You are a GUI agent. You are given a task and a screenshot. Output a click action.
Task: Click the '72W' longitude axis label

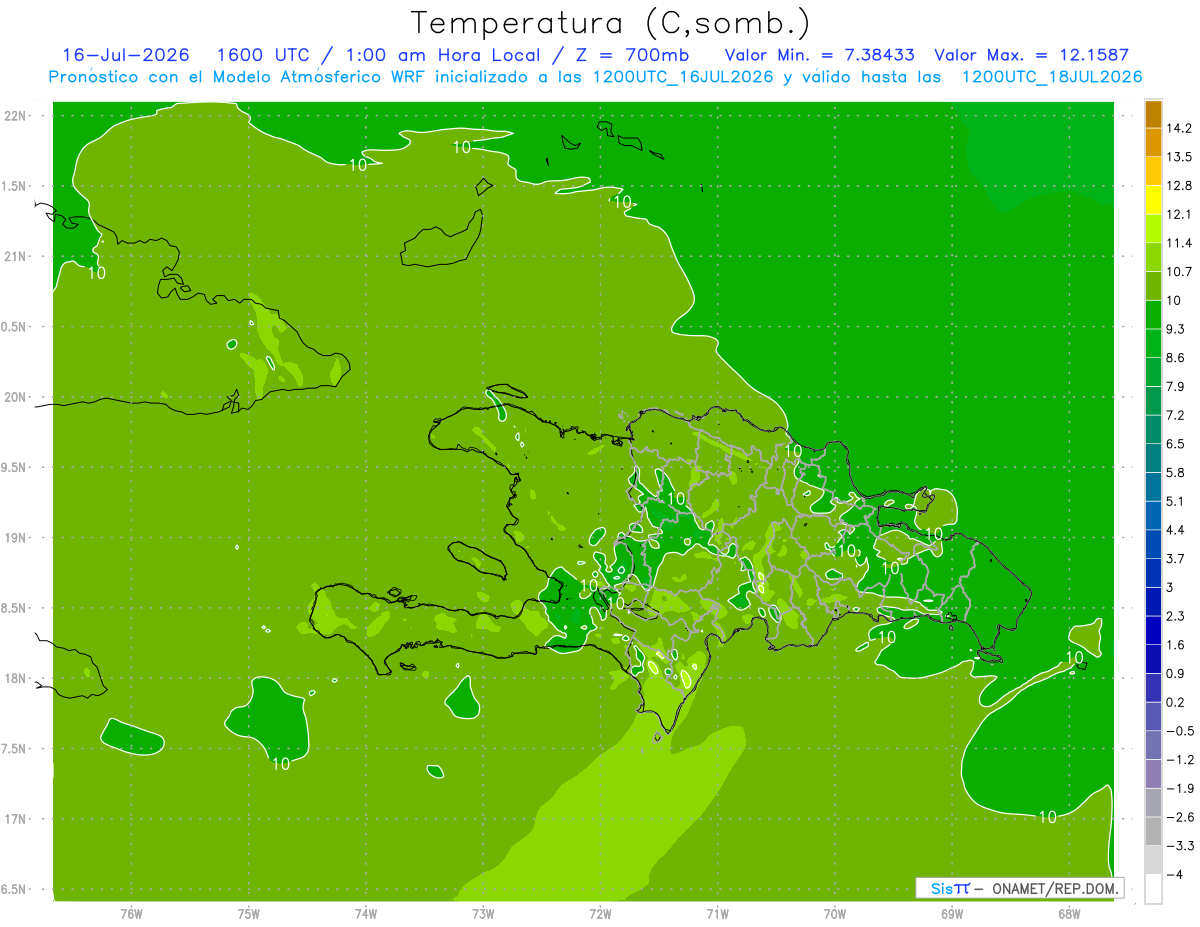(600, 913)
